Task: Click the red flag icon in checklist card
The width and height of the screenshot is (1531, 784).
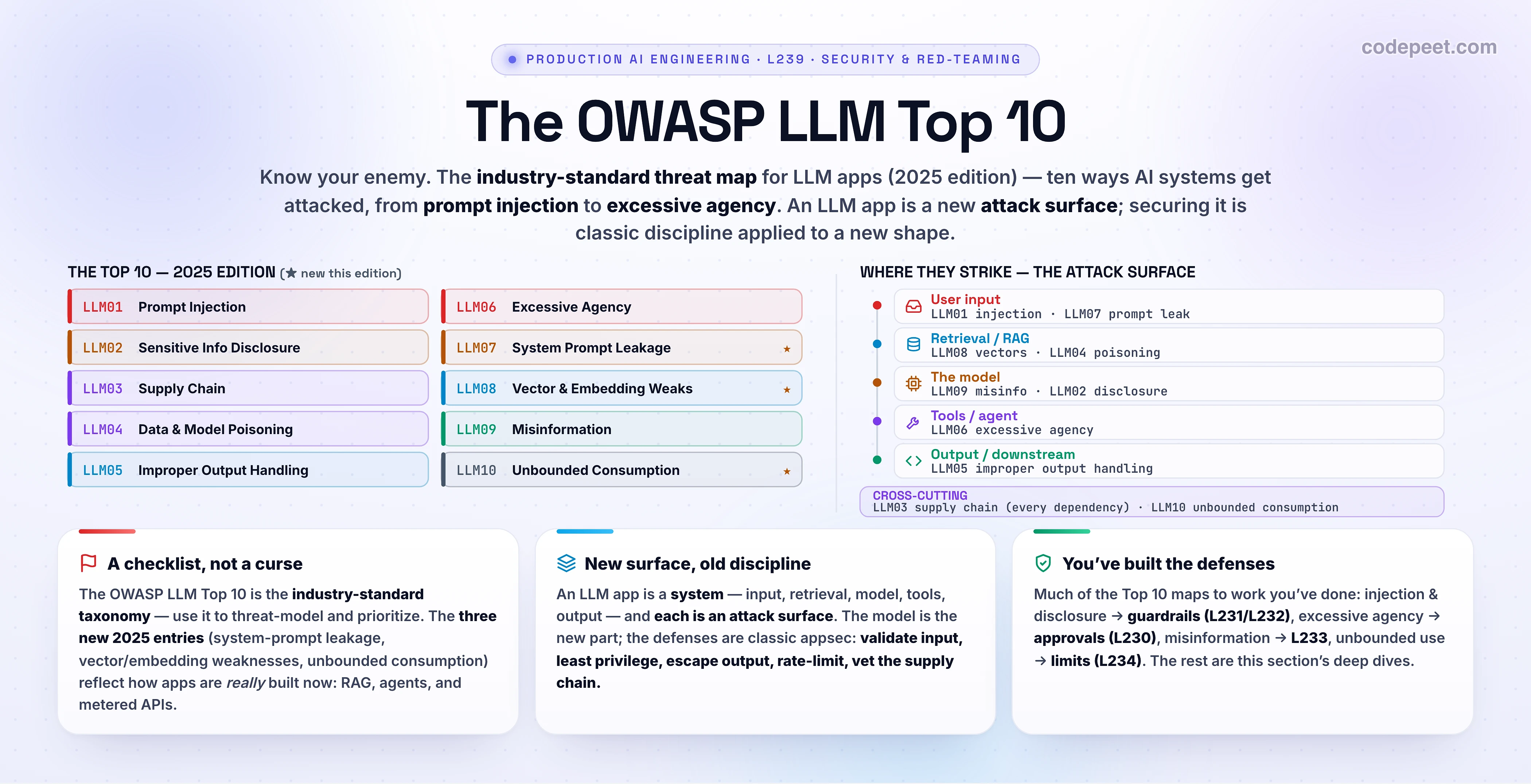Action: 89,563
